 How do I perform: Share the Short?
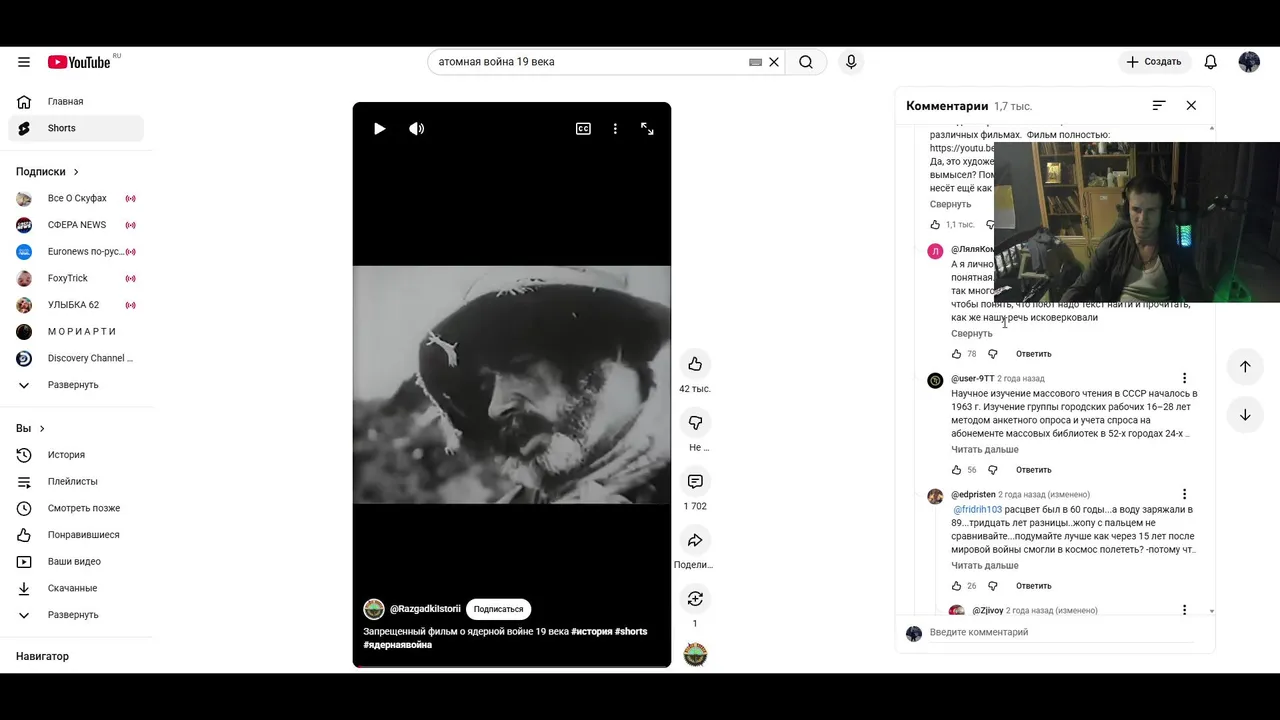(695, 541)
